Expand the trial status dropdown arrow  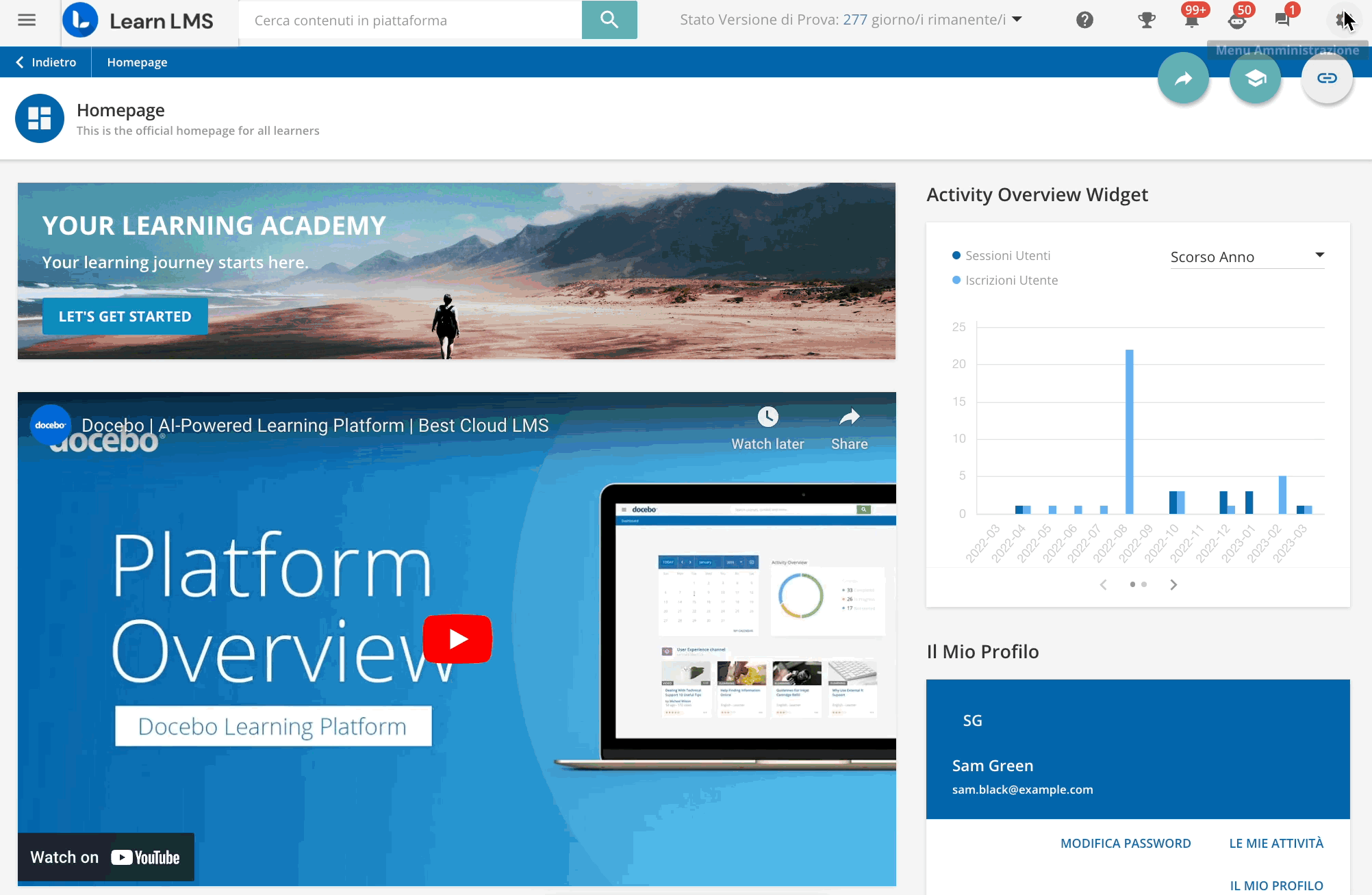tap(1017, 19)
